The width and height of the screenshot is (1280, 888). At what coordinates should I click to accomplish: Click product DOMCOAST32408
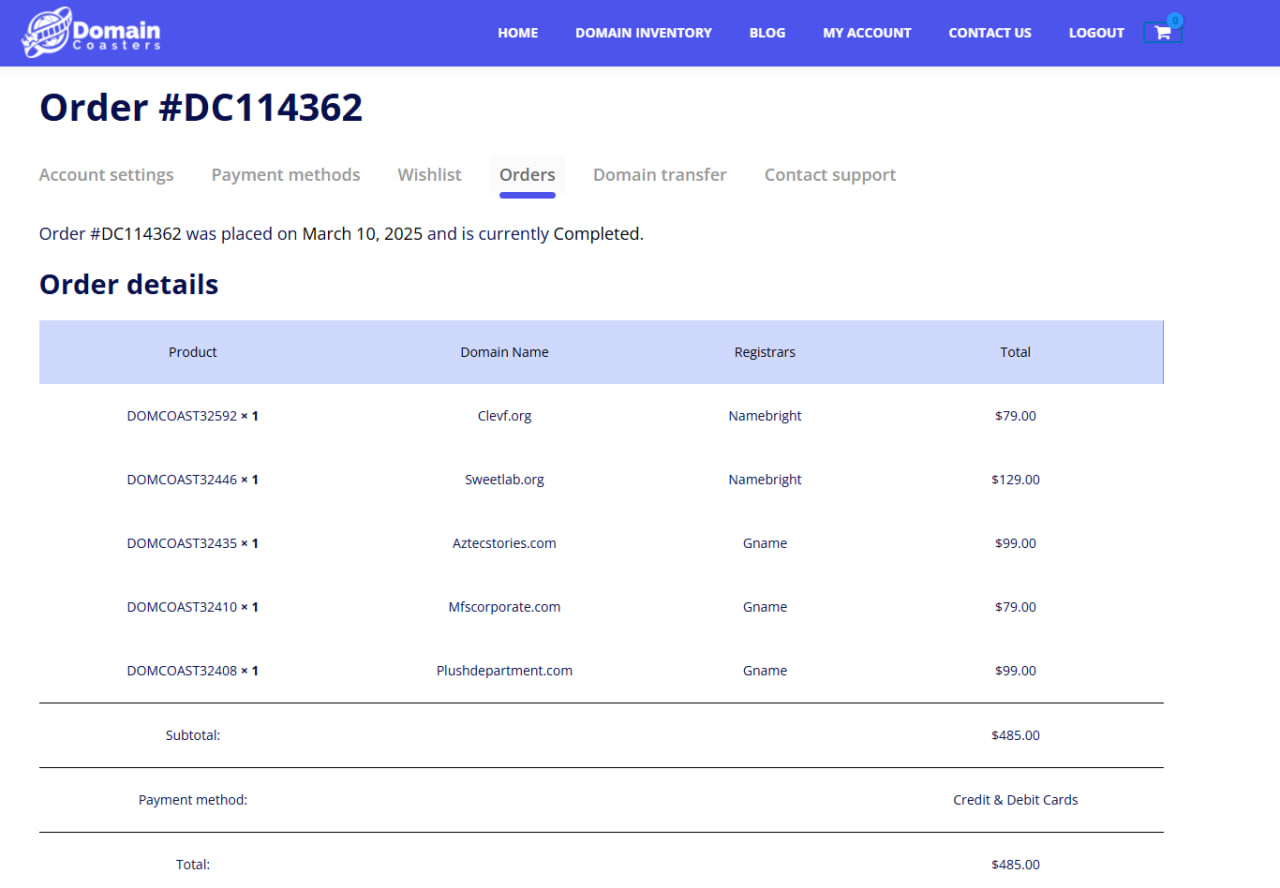[x=182, y=671]
